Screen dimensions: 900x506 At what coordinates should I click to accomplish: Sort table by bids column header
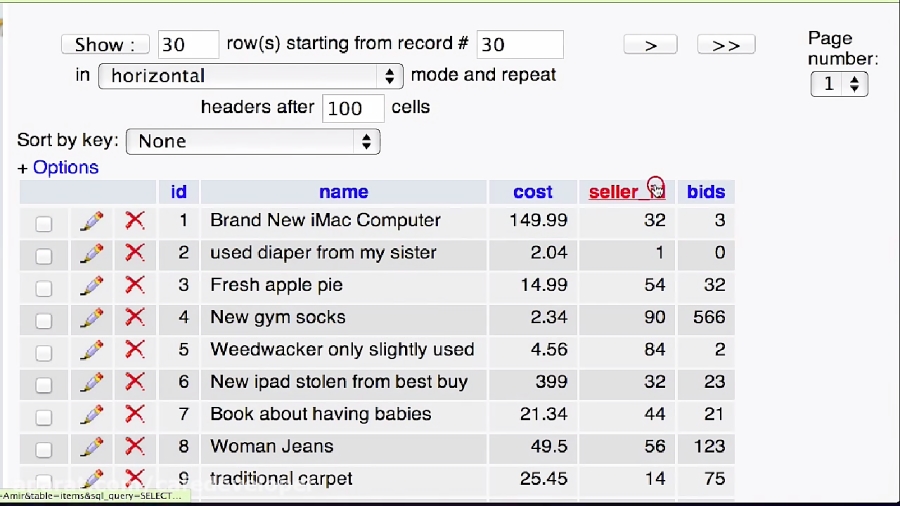[x=706, y=192]
